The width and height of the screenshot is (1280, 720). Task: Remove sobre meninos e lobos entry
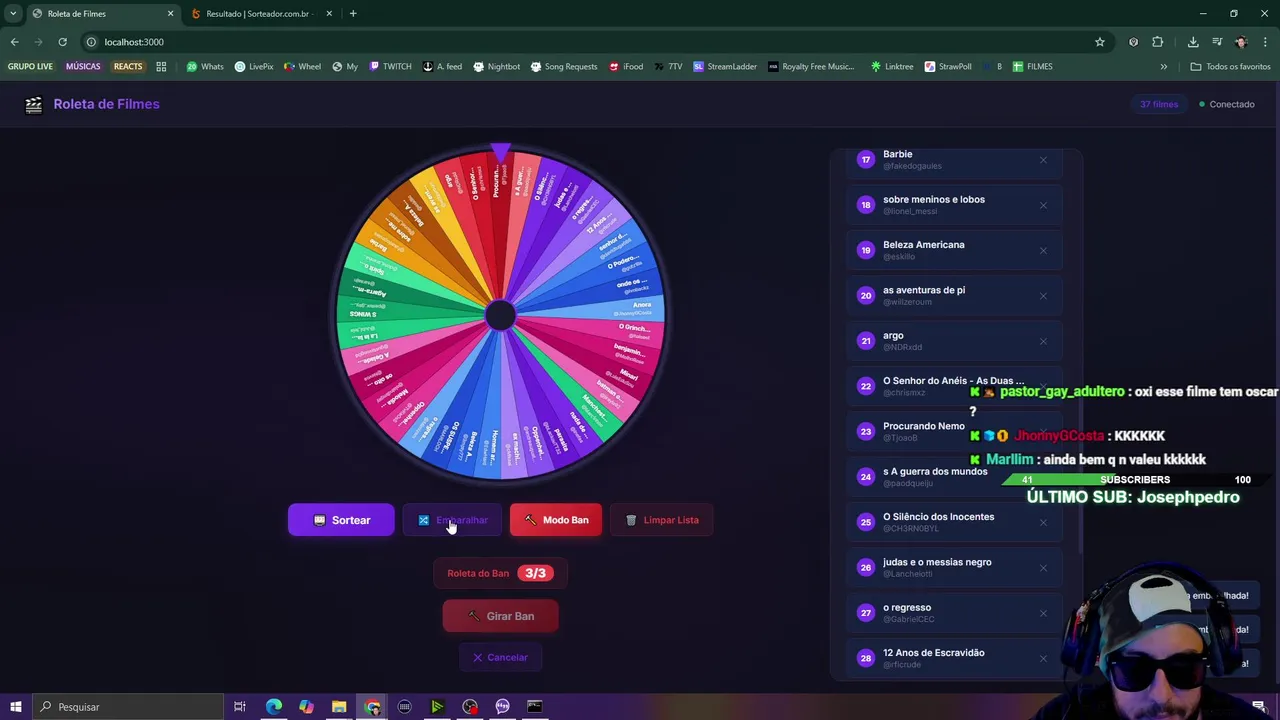[x=1043, y=205]
